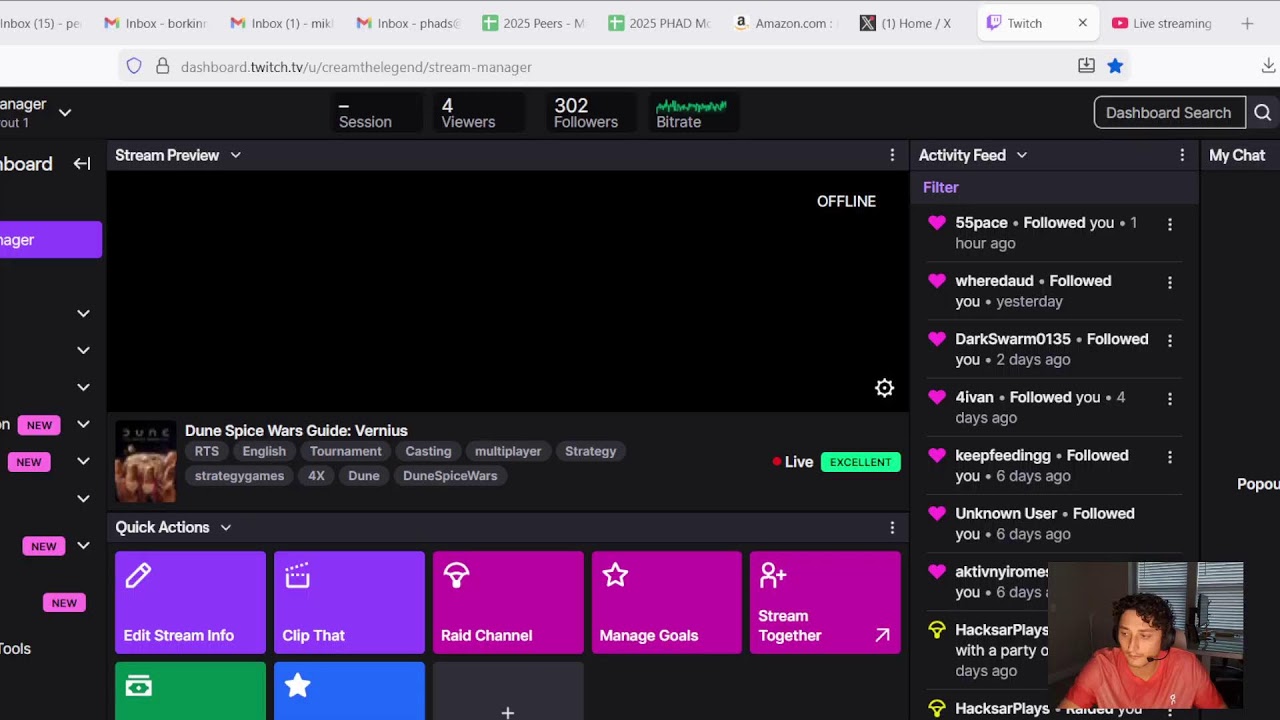The width and height of the screenshot is (1280, 720).
Task: Click the Clip That quick action
Action: click(349, 602)
